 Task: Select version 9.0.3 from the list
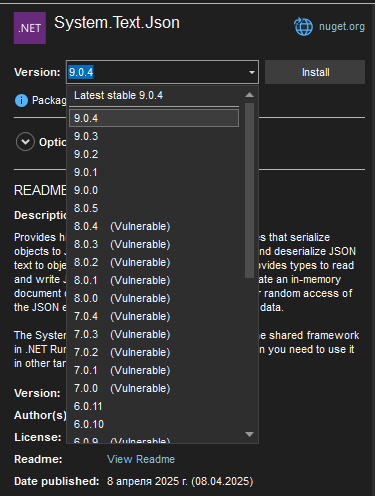click(154, 136)
